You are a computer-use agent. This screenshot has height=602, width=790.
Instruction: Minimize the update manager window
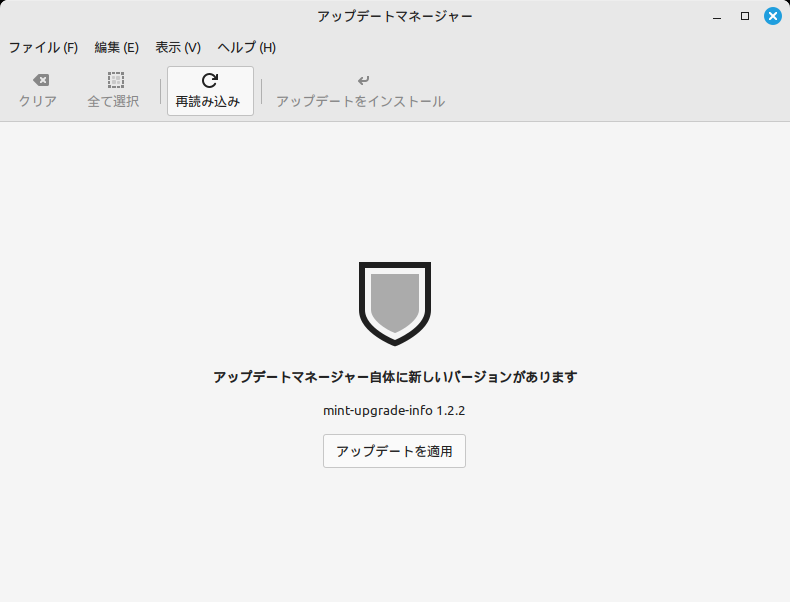tap(717, 17)
